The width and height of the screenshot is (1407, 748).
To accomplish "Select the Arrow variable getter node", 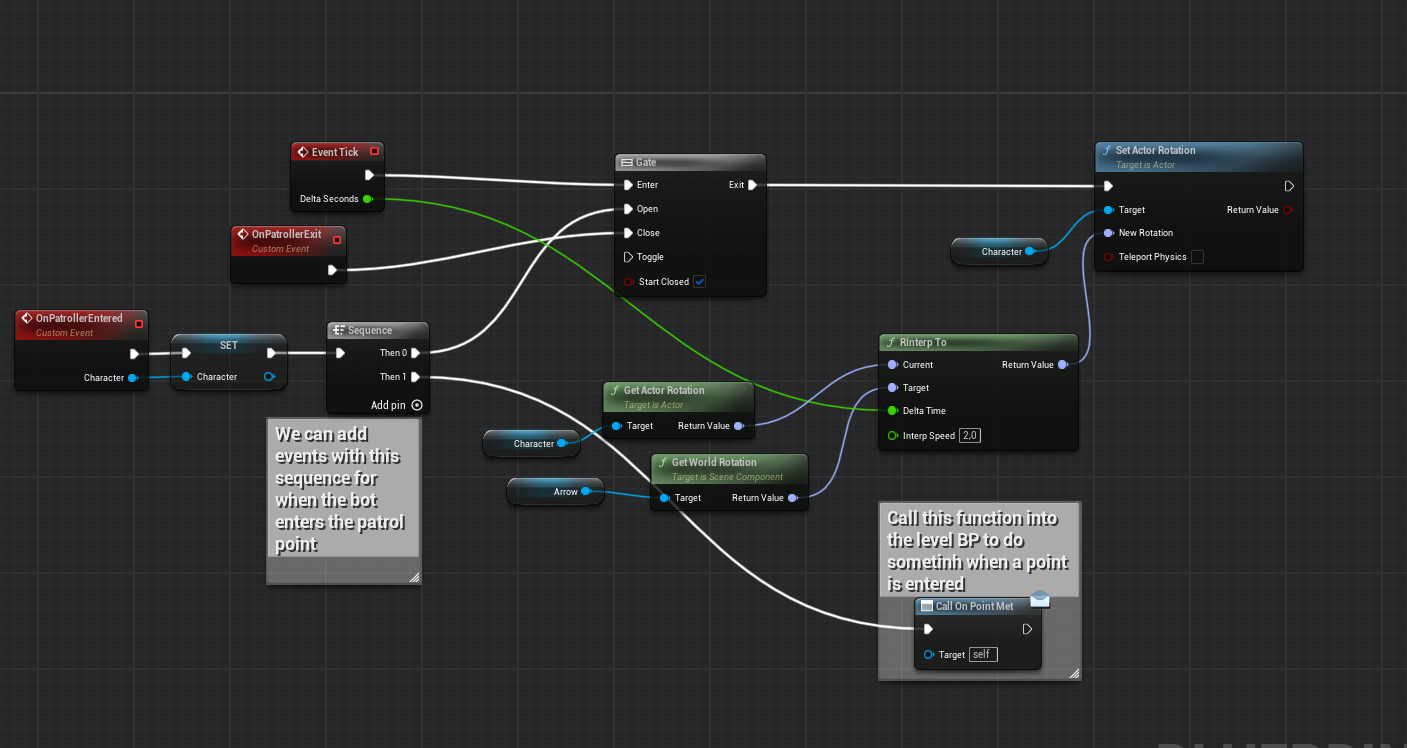I will tap(555, 491).
